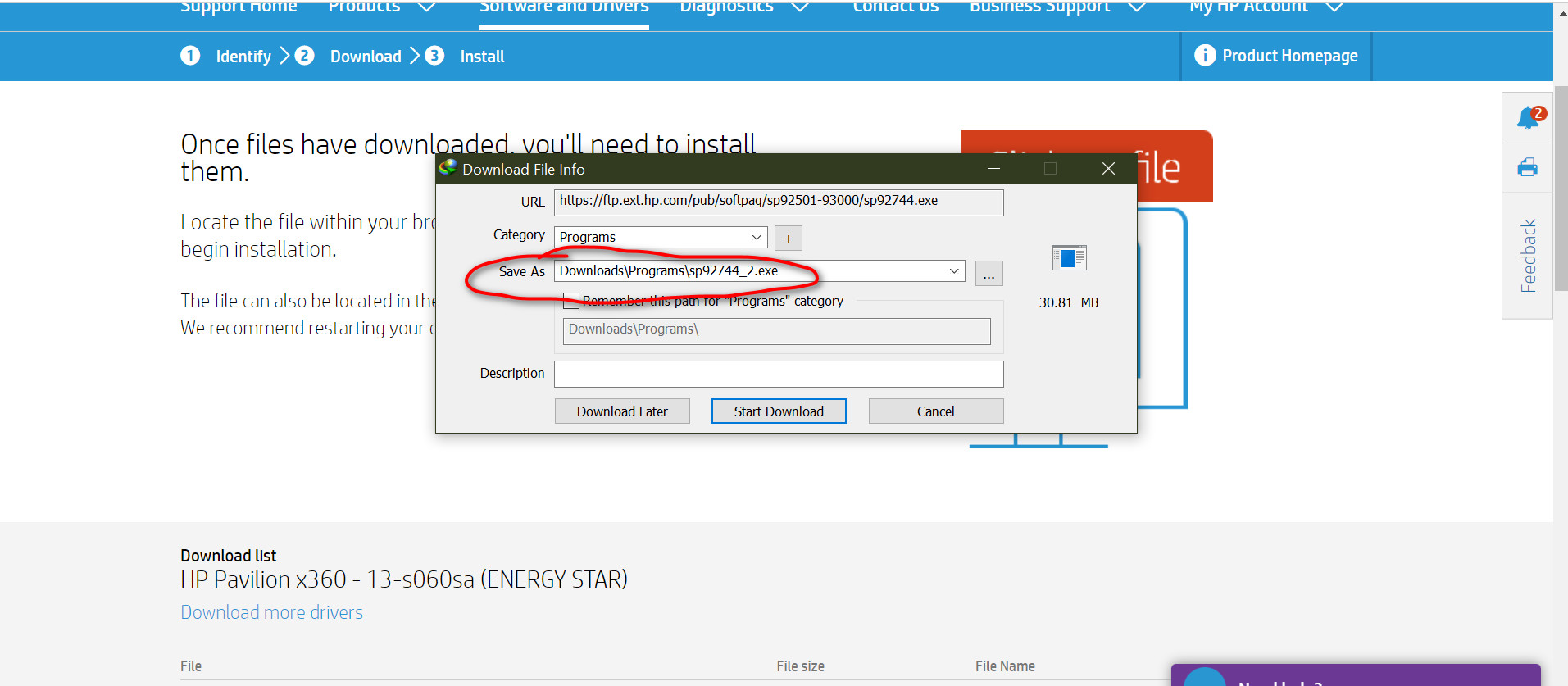Click the Download Later button
The width and height of the screenshot is (1568, 686).
(622, 411)
